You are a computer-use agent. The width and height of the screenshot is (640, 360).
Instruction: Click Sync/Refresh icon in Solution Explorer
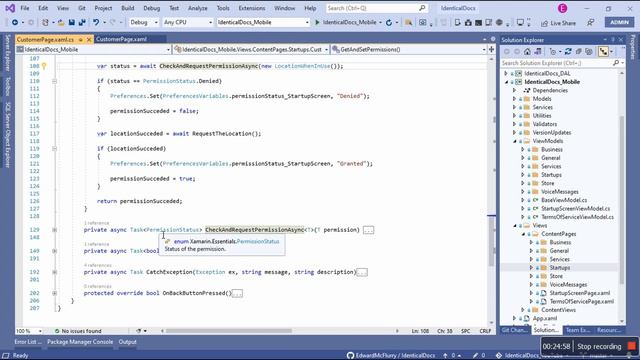568,52
